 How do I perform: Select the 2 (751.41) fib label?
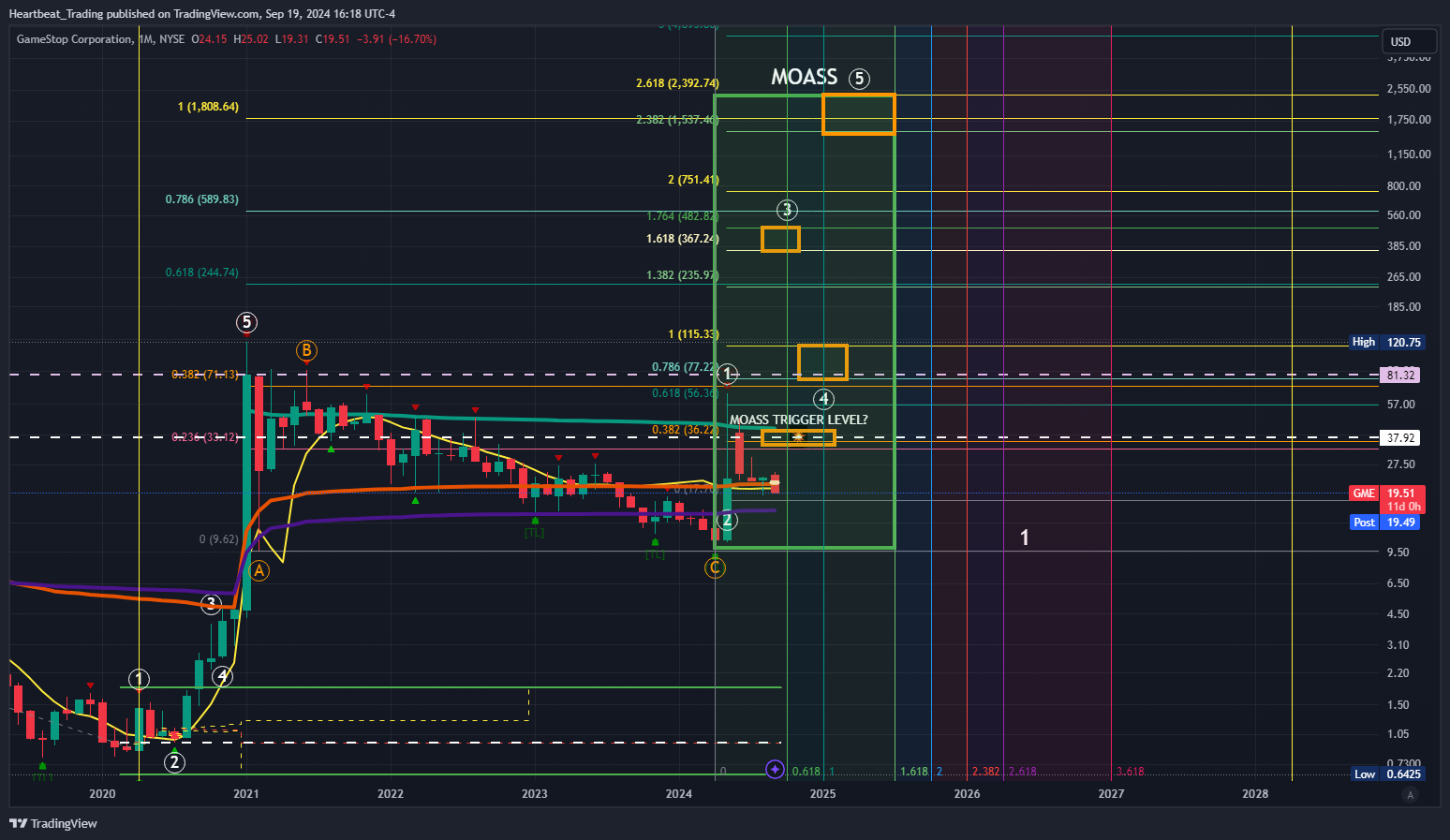pos(693,180)
